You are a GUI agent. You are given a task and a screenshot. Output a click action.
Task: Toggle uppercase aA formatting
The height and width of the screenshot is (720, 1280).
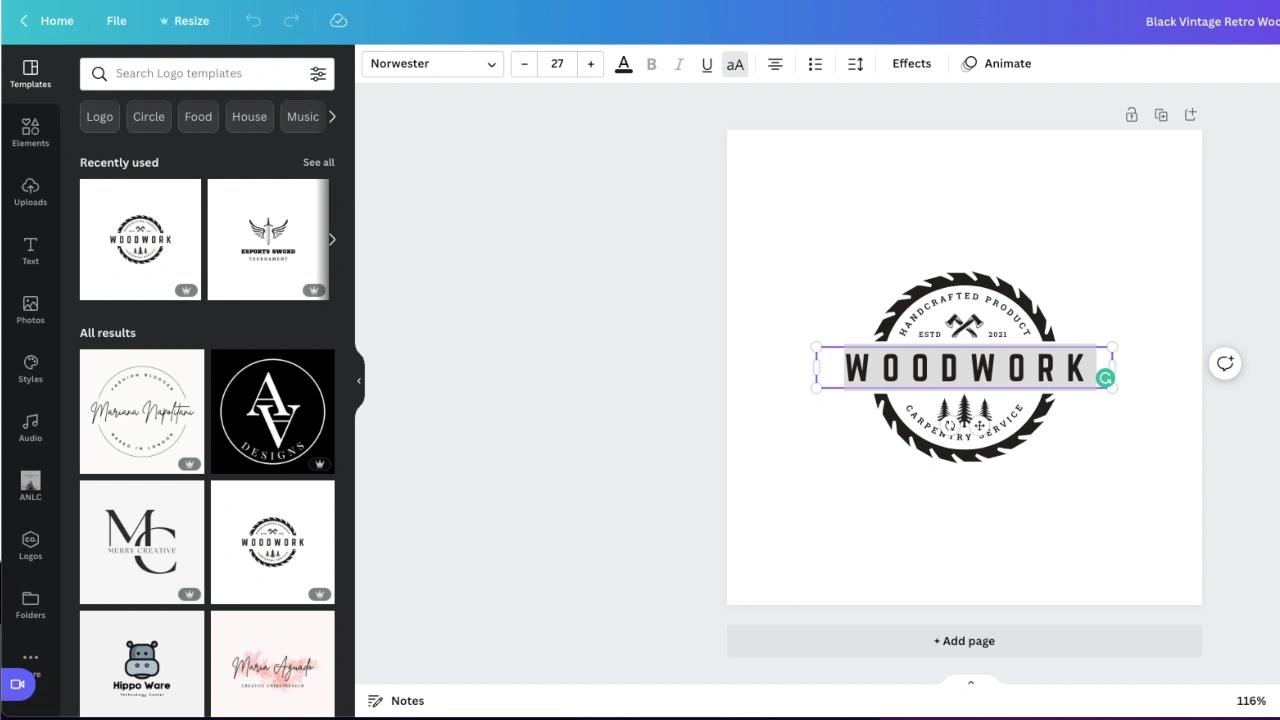[x=735, y=64]
